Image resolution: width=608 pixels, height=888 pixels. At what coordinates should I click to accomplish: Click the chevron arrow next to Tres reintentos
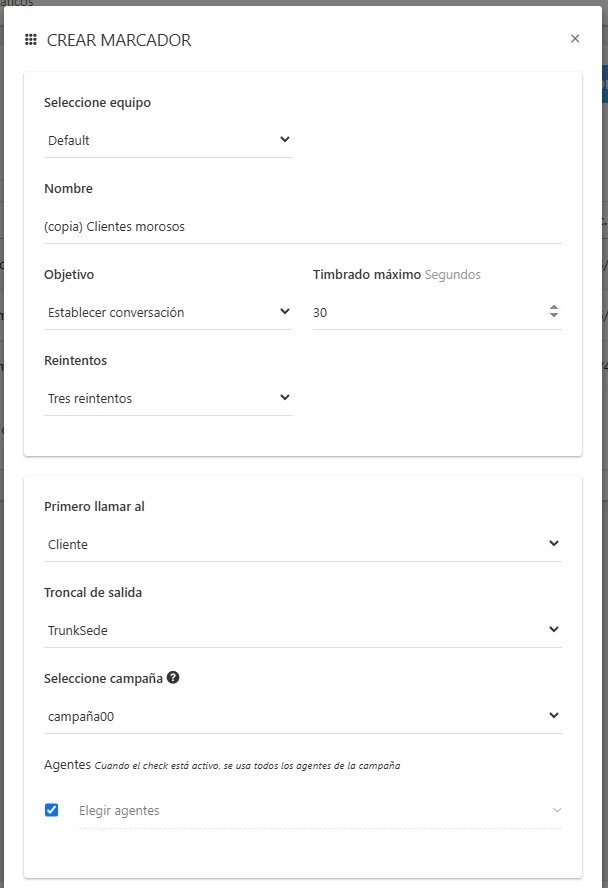tap(285, 398)
